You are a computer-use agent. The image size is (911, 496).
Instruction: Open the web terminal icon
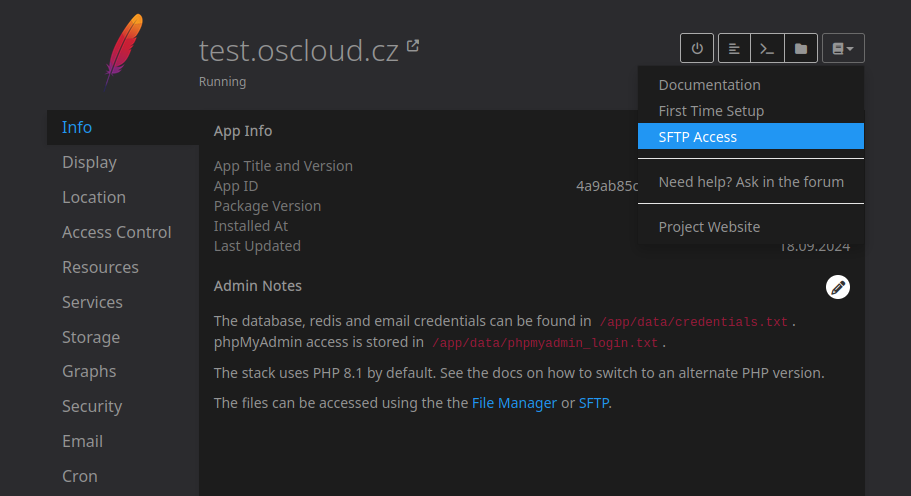(767, 48)
